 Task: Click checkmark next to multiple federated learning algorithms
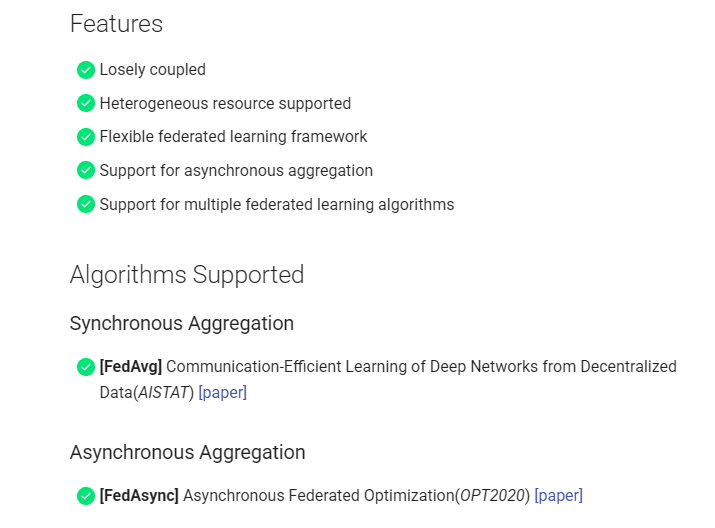(86, 205)
